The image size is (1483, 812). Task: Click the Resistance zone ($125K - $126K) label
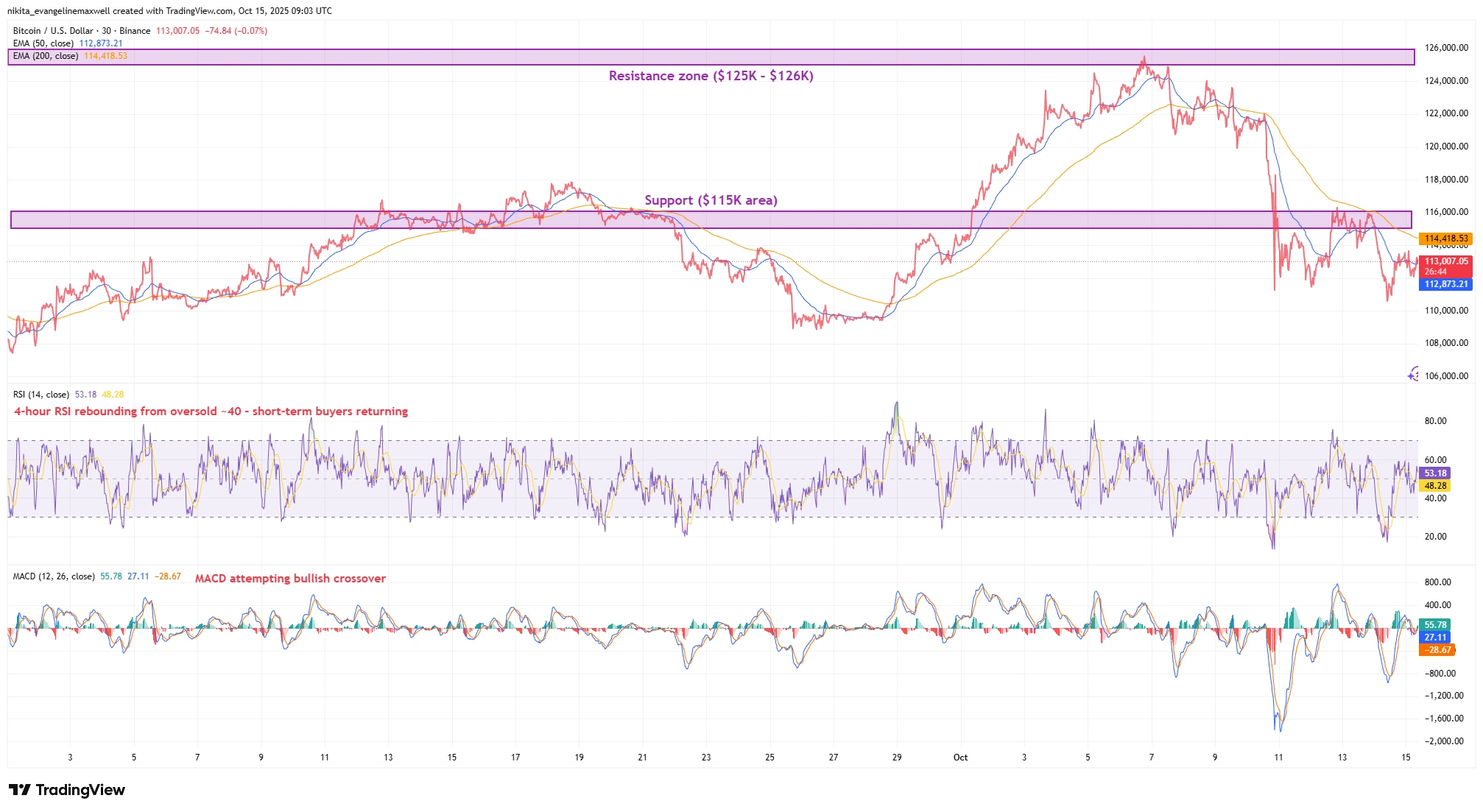pos(711,76)
